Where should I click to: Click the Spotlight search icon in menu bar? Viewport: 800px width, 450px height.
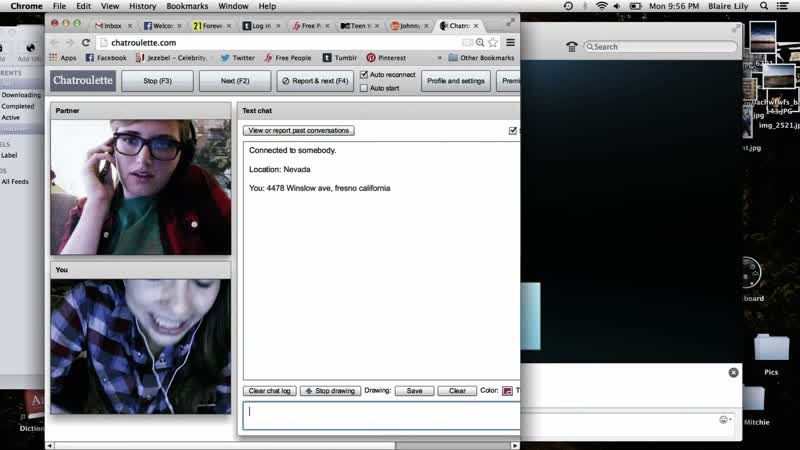click(x=764, y=6)
